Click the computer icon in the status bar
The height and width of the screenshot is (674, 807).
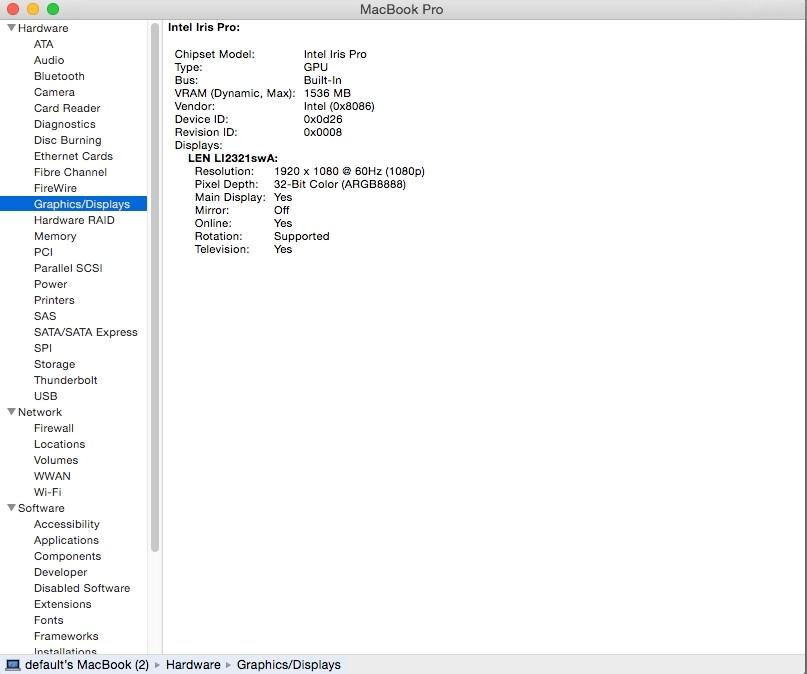pos(11,664)
